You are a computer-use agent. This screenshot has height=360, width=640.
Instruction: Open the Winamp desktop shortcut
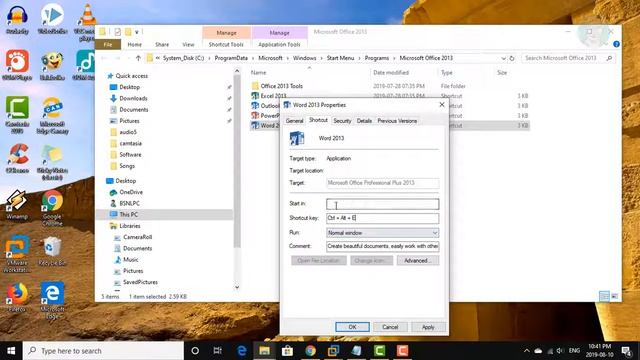tap(17, 205)
